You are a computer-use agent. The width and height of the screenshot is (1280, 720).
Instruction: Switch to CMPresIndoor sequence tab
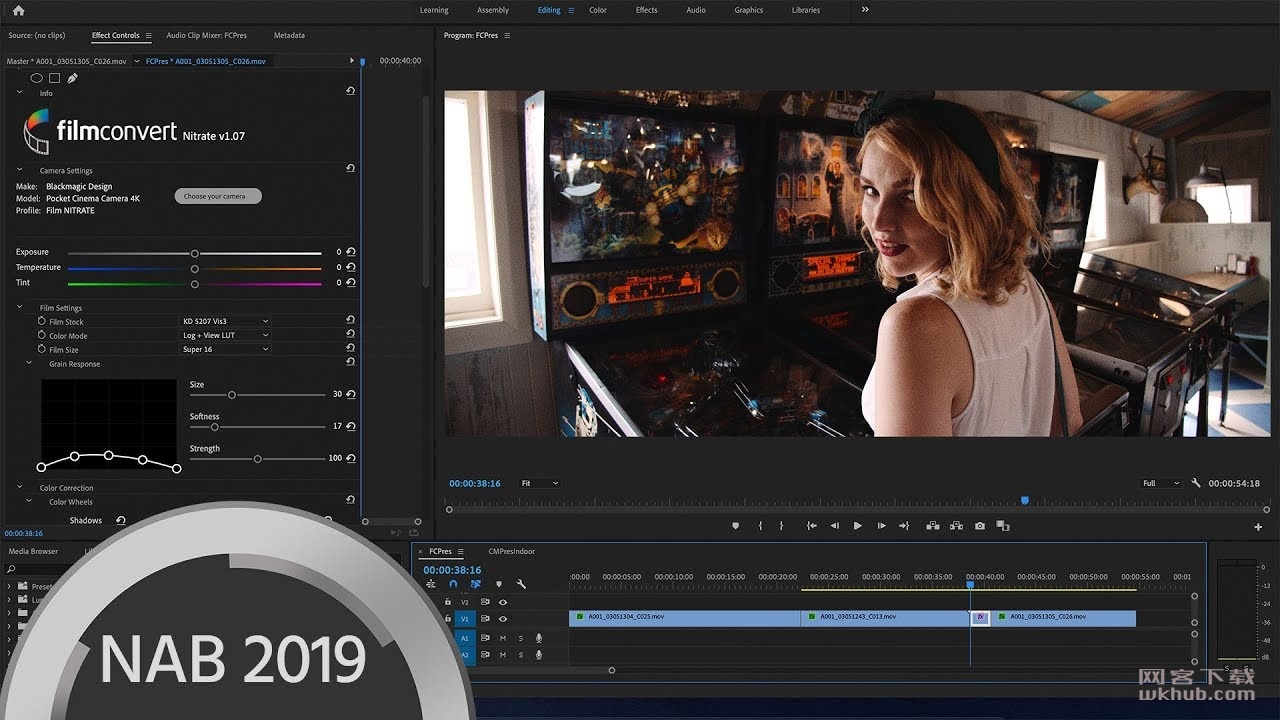pos(511,551)
